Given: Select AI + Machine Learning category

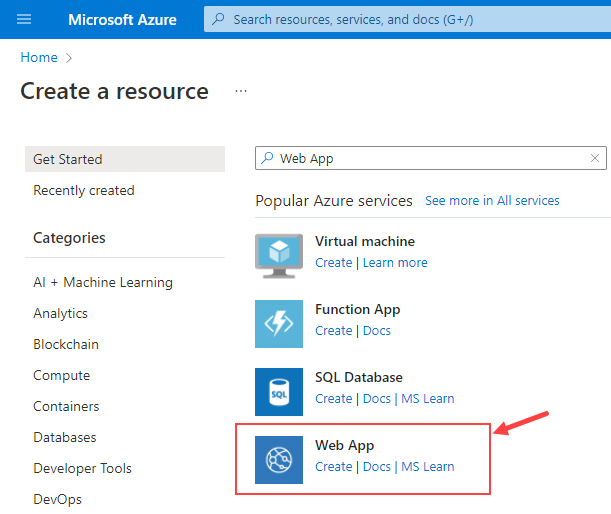Looking at the screenshot, I should (103, 282).
